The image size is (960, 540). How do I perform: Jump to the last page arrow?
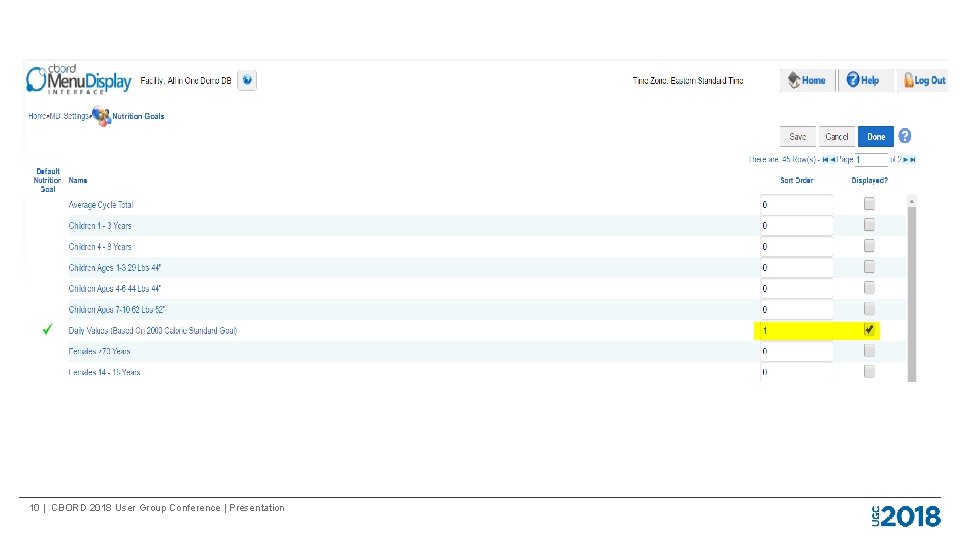pyautogui.click(x=912, y=160)
